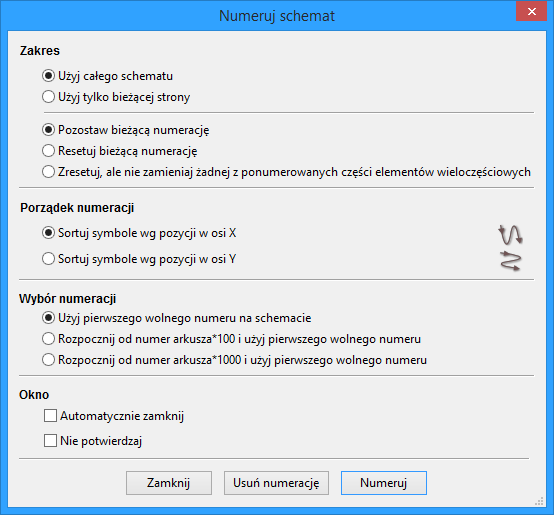Choose 'Resetuj bieżącą numerację' radio button
Viewport: 554px width, 515px height.
[x=119, y=151]
